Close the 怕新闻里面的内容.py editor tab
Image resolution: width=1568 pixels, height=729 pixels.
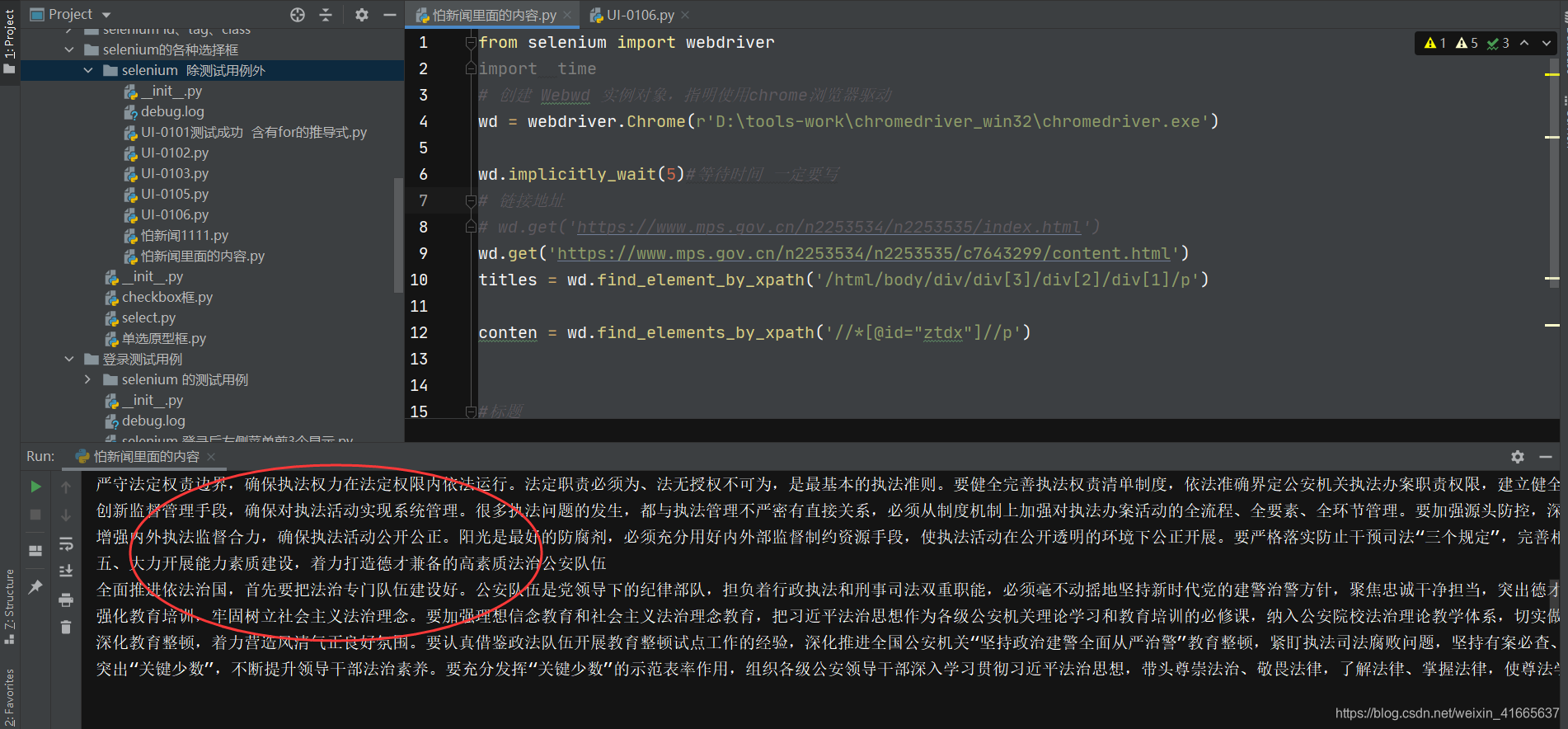[x=567, y=15]
